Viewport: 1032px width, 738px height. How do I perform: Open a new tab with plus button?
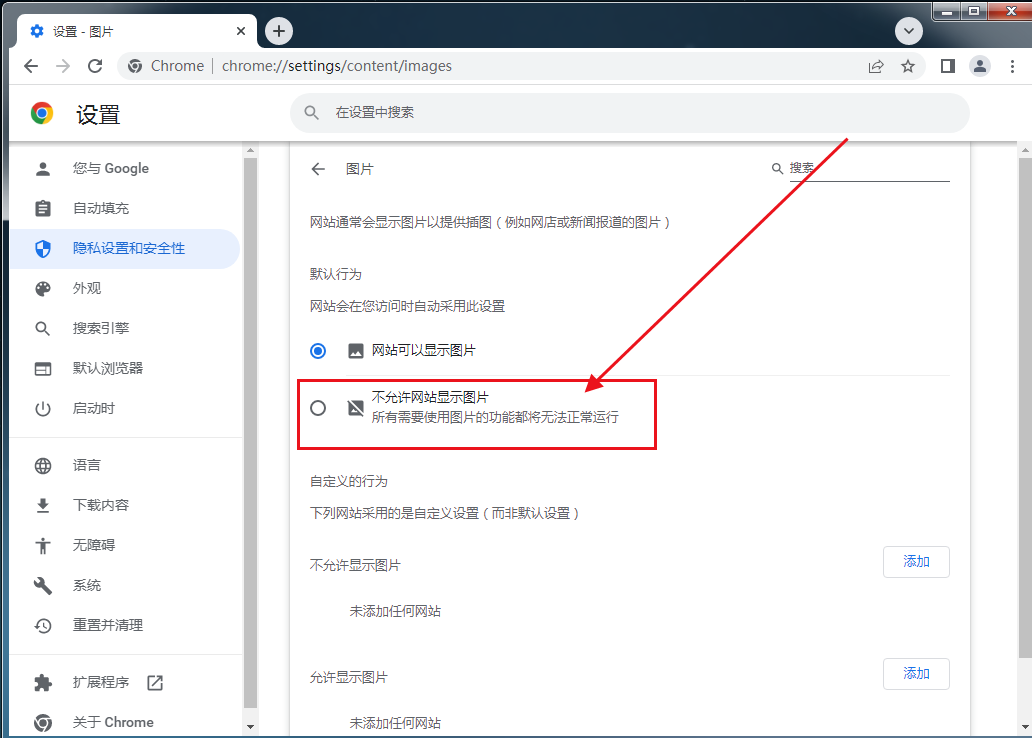tap(279, 31)
